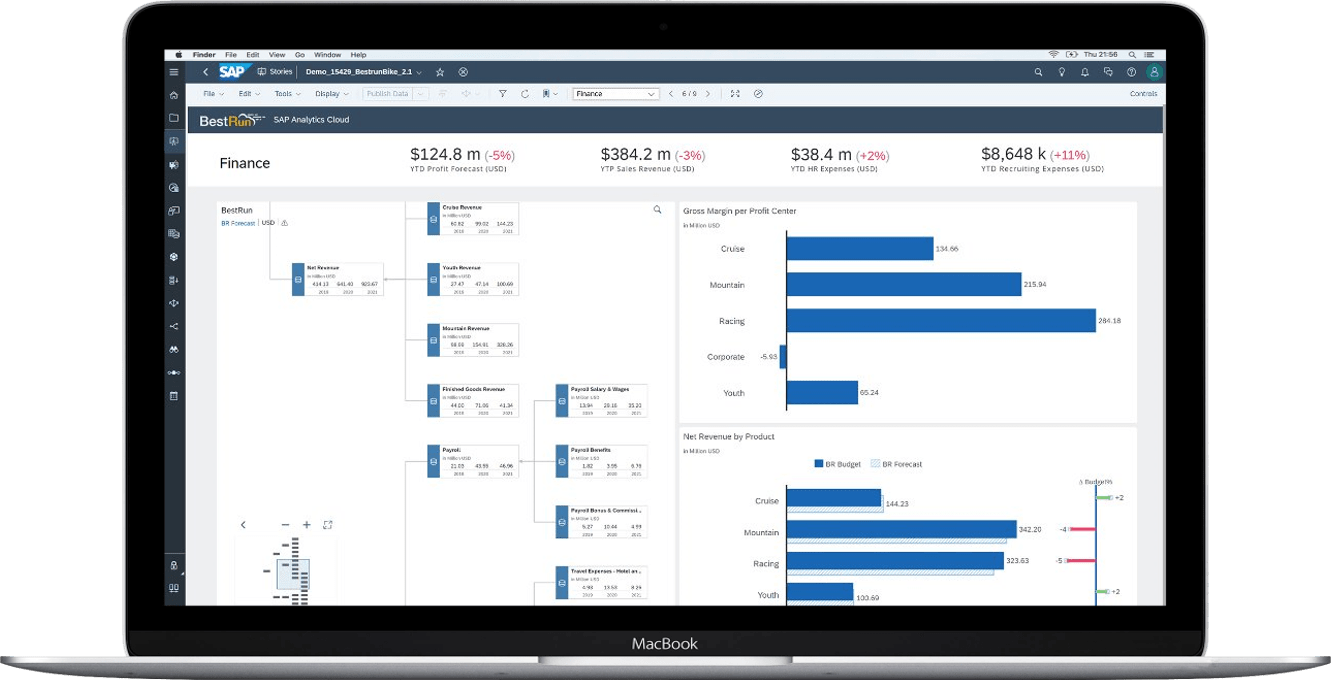This screenshot has width=1331, height=680.
Task: Click the BR Forecast link under BestRun
Action: [x=238, y=223]
